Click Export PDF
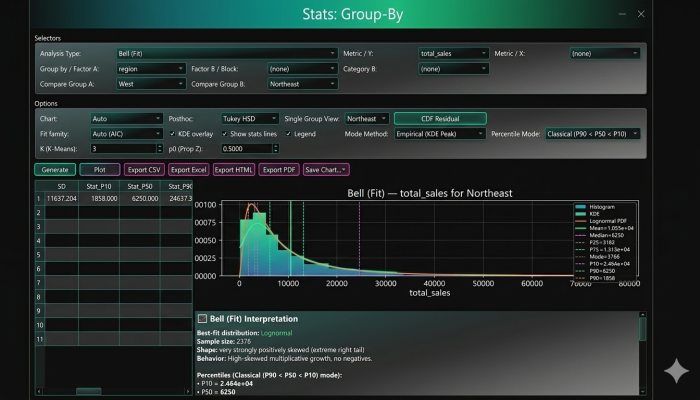 (x=278, y=170)
